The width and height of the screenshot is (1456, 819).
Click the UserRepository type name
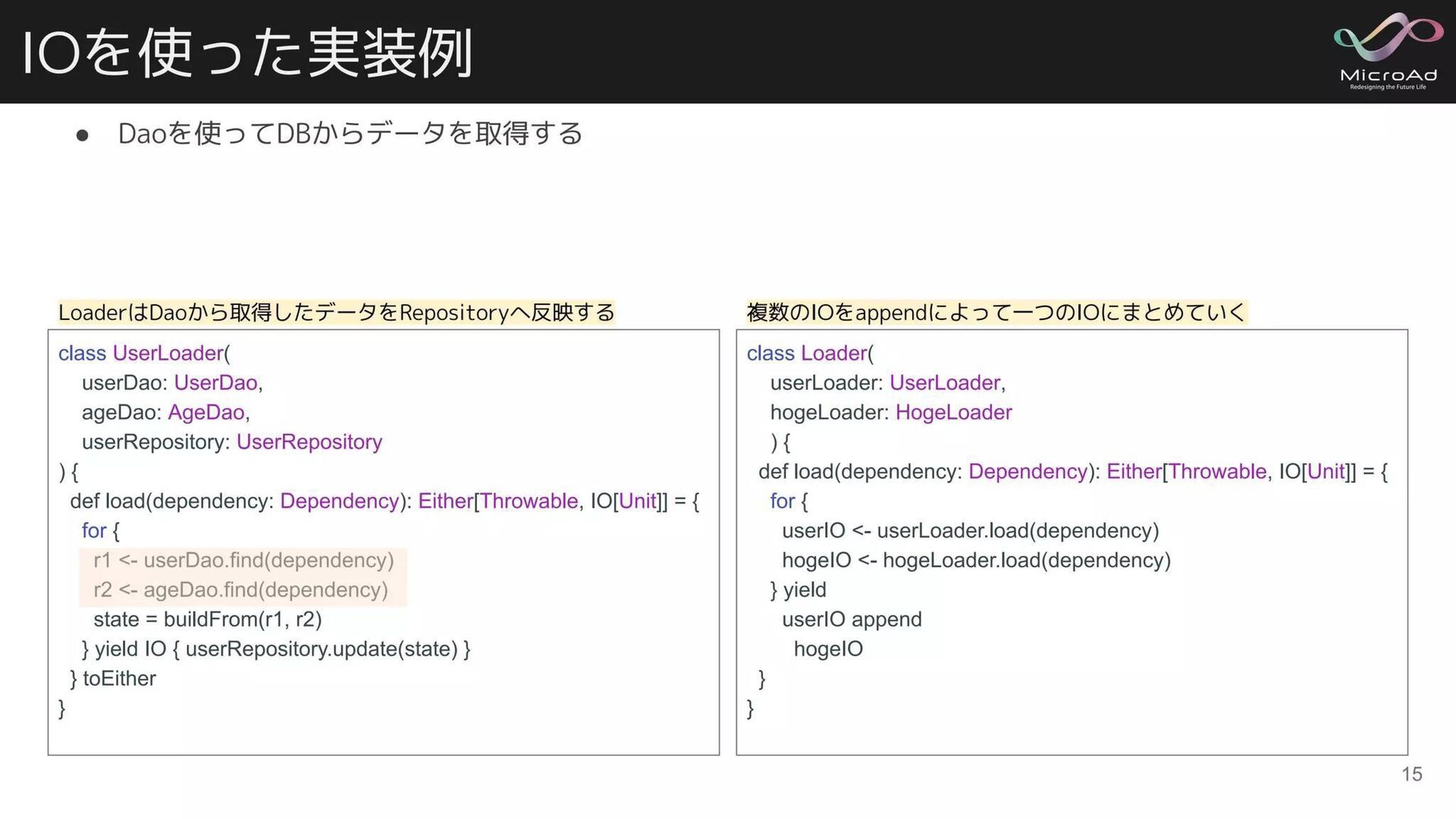[x=309, y=442]
